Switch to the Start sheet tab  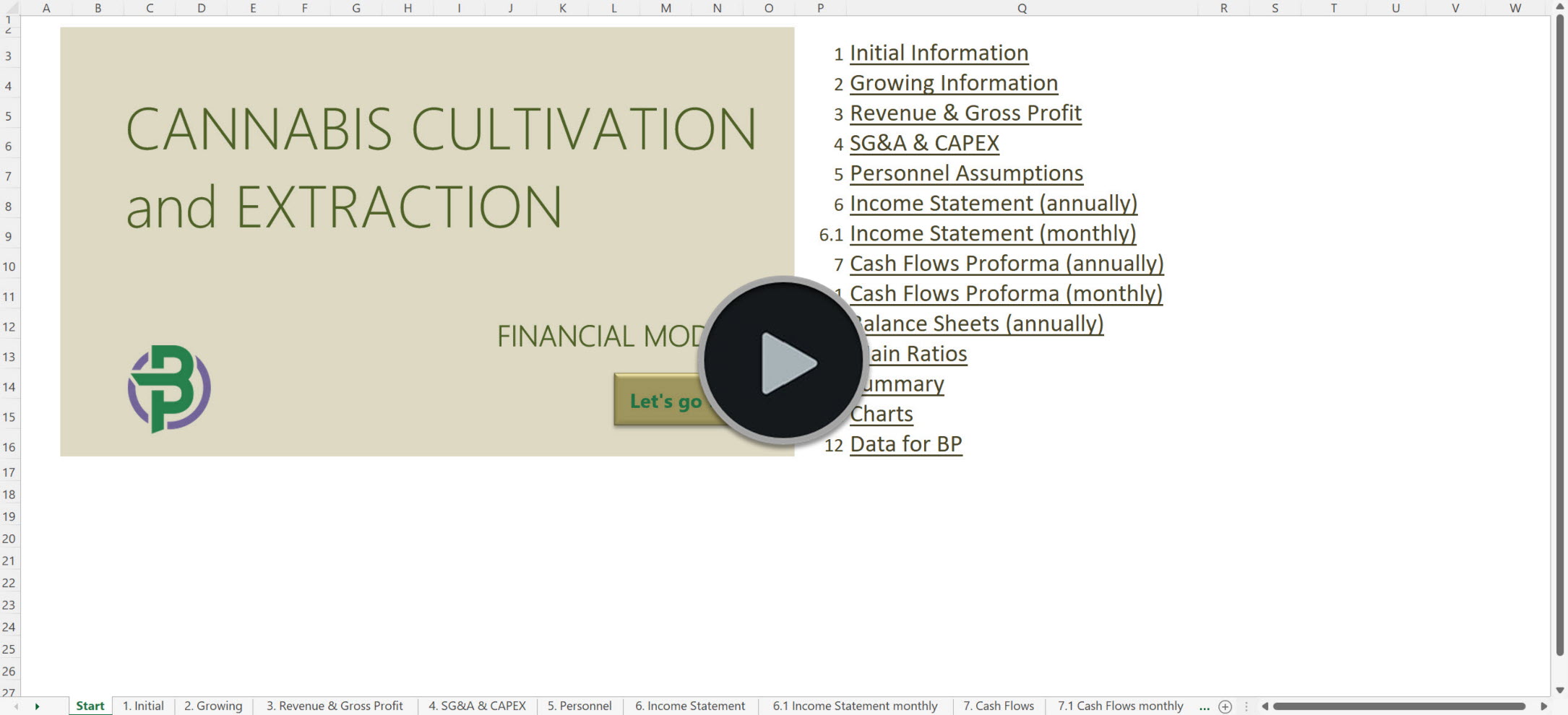point(90,706)
